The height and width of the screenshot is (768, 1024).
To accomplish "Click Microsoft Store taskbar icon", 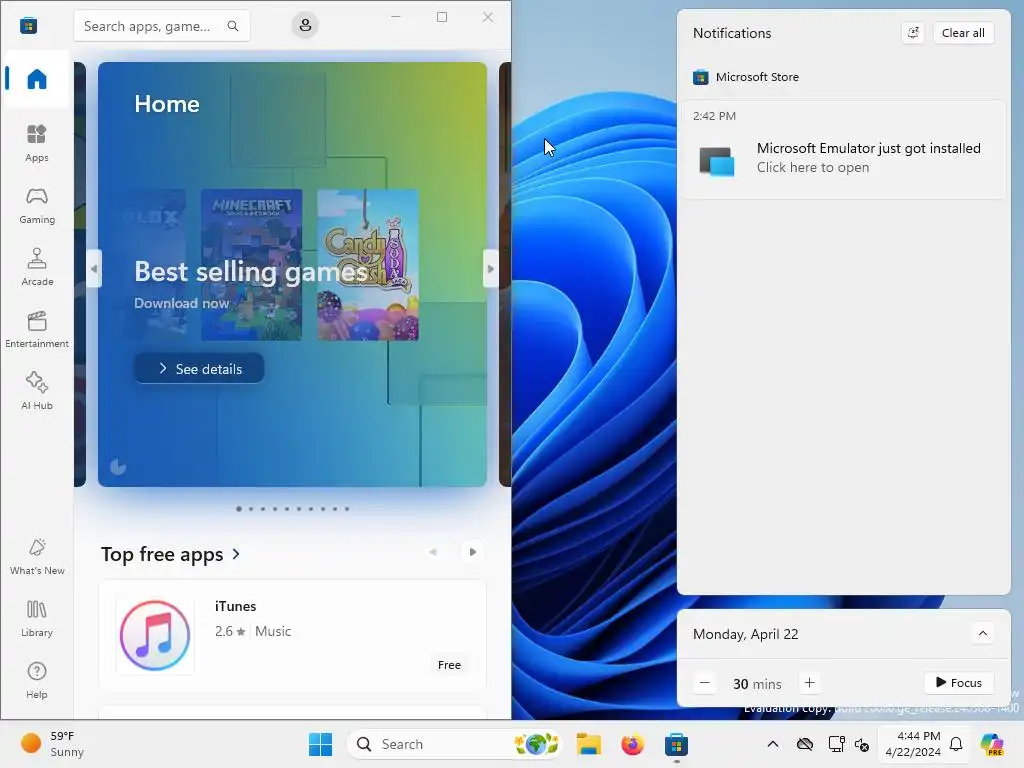I will tap(676, 744).
